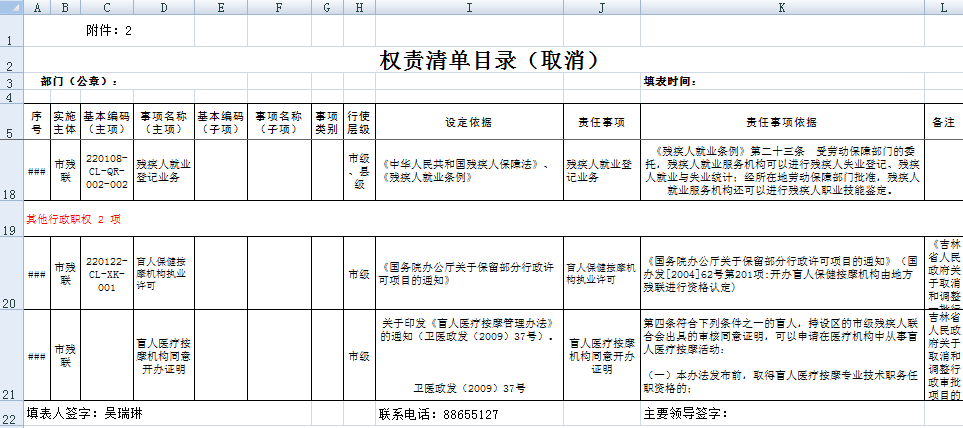
Task: Select column C header
Action: [x=107, y=8]
